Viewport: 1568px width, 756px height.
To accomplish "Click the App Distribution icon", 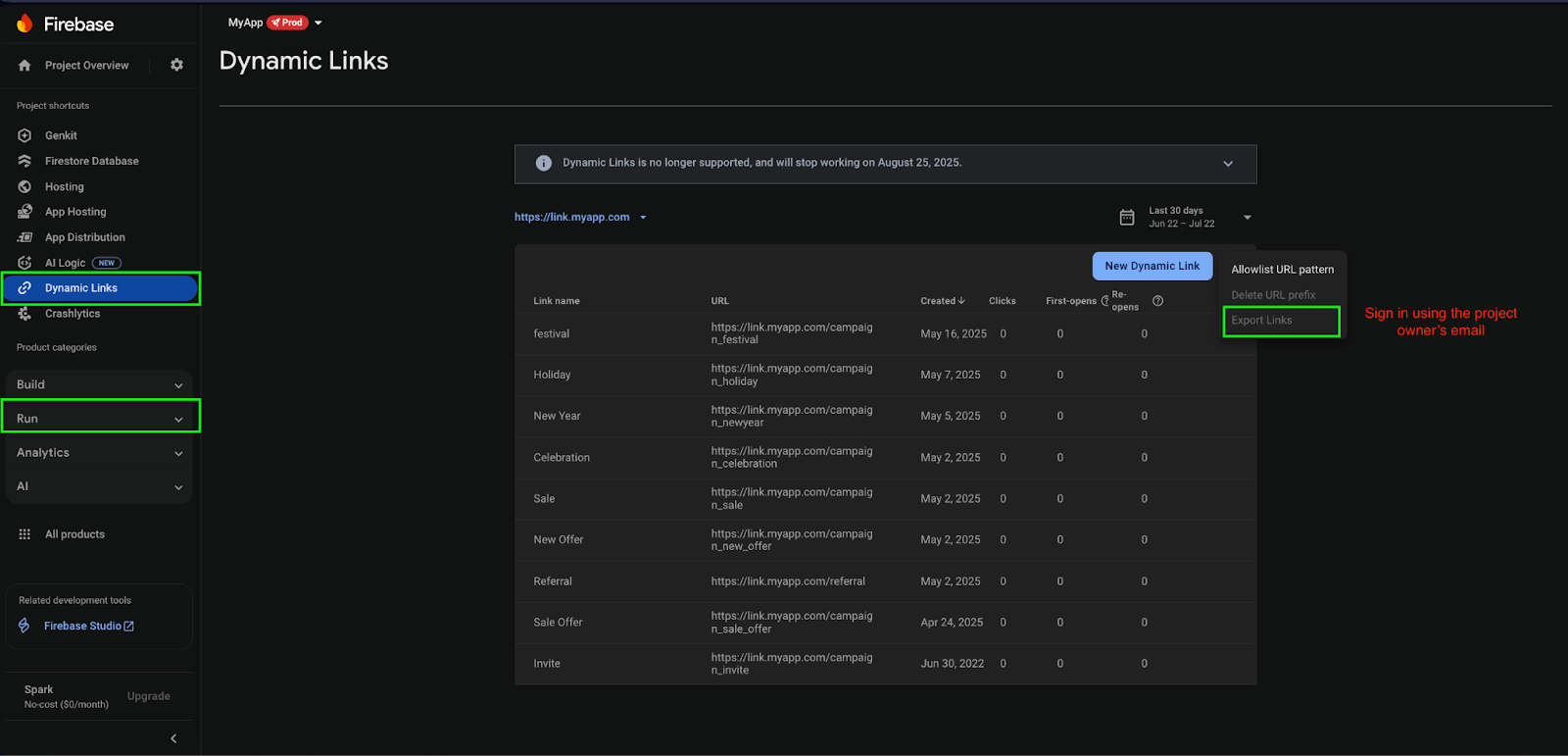I will coord(24,237).
